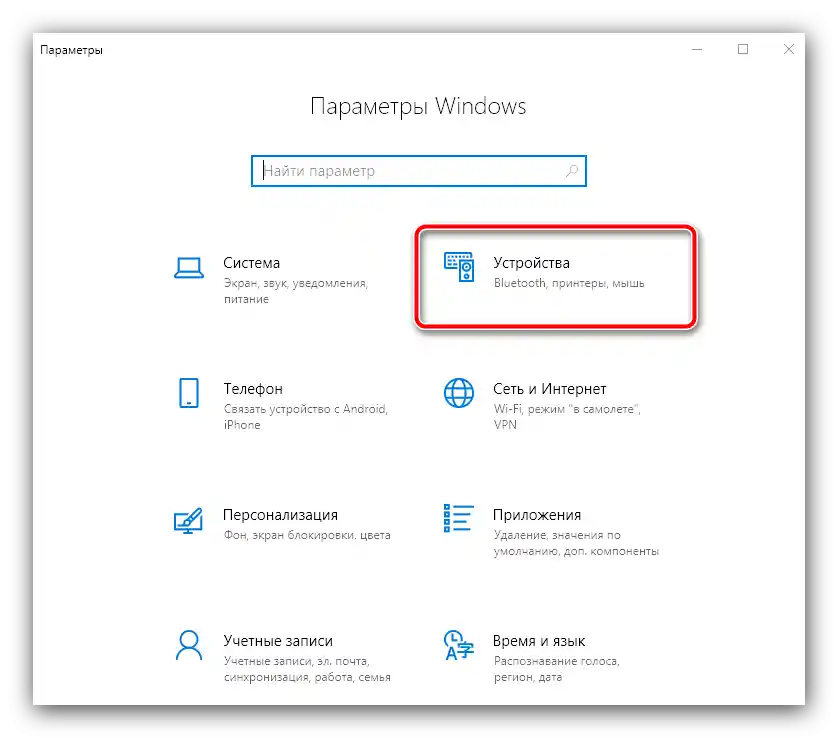The image size is (838, 738).
Task: Open Phone settings via the smartphone icon
Action: 189,394
